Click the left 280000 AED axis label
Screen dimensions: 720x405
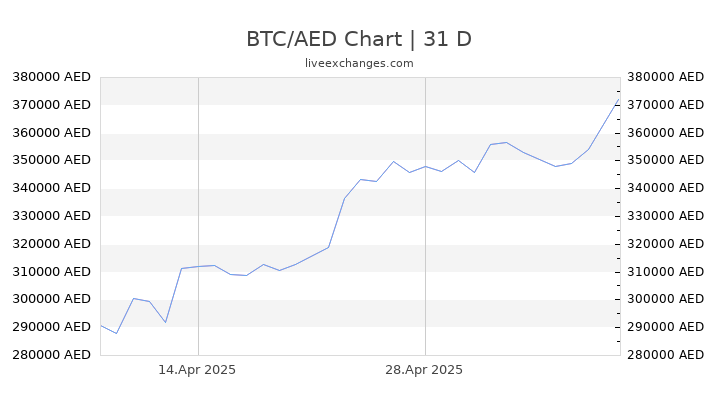[51, 354]
